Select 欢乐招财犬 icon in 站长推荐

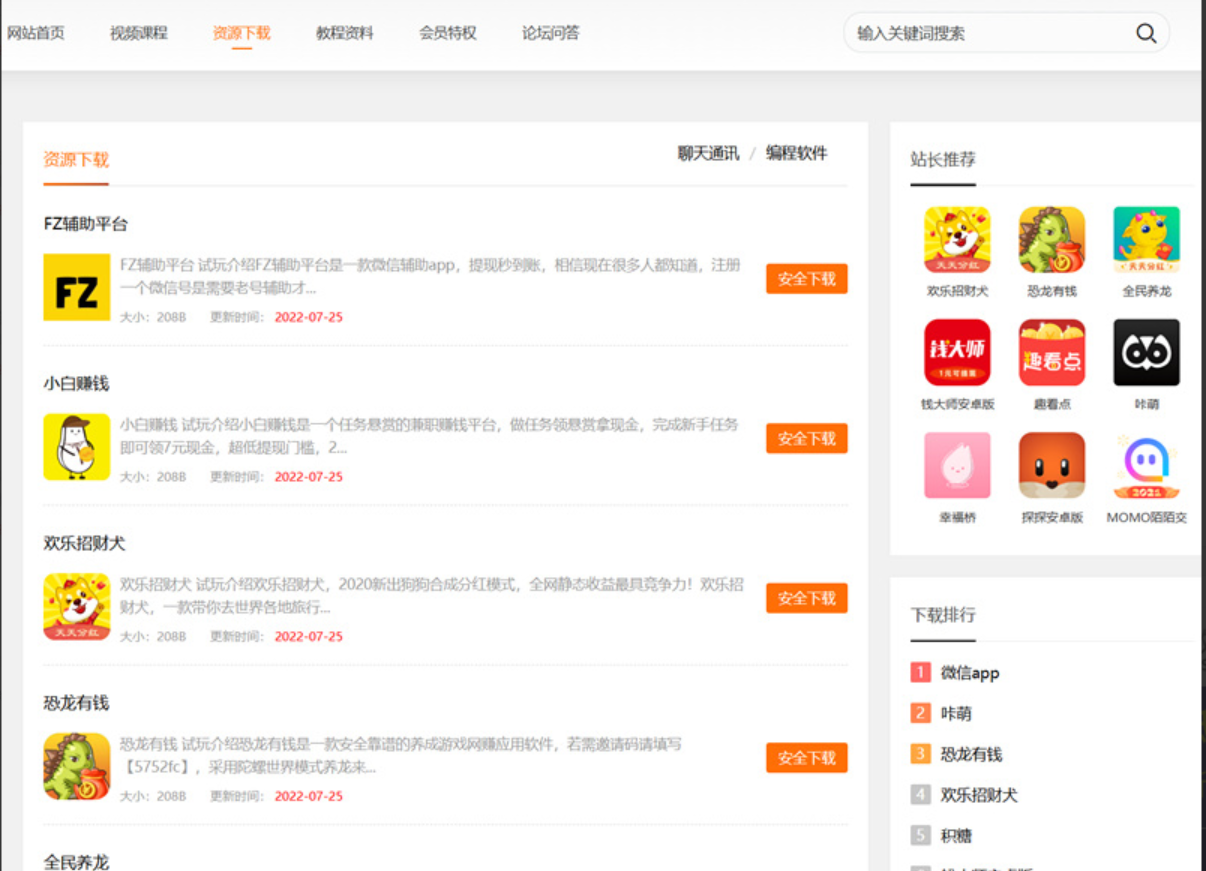[957, 240]
